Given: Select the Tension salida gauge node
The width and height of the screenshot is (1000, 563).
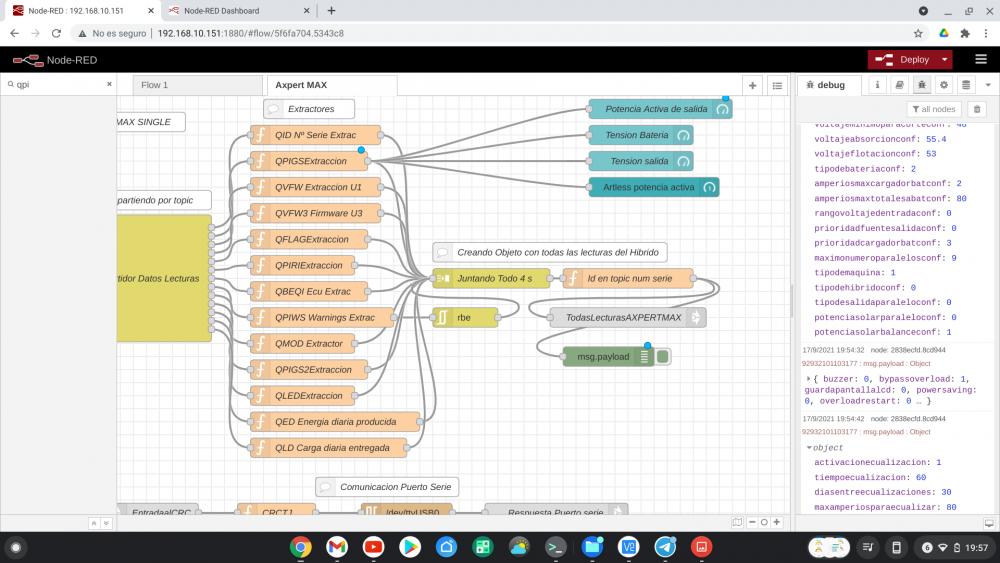Looking at the screenshot, I should pyautogui.click(x=641, y=161).
